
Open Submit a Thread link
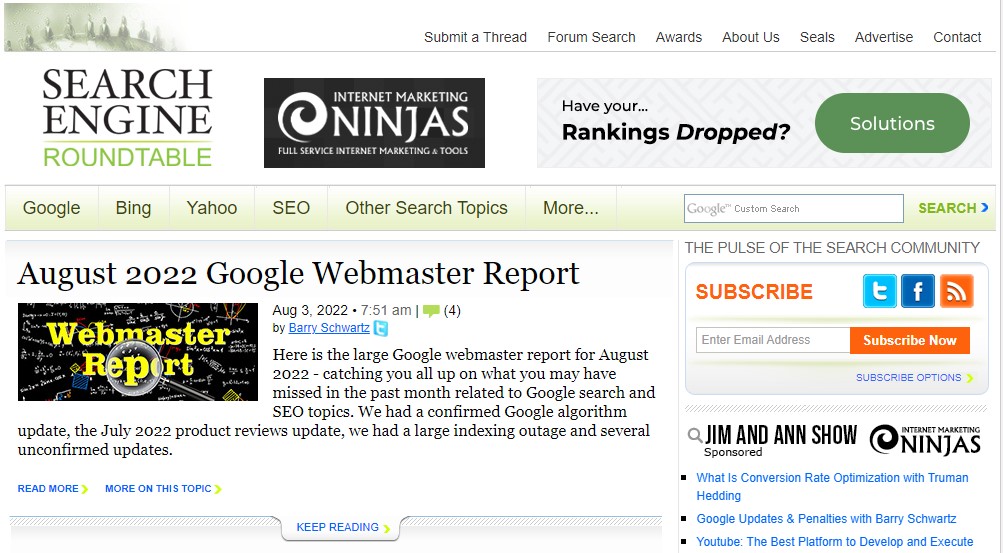[x=475, y=37]
